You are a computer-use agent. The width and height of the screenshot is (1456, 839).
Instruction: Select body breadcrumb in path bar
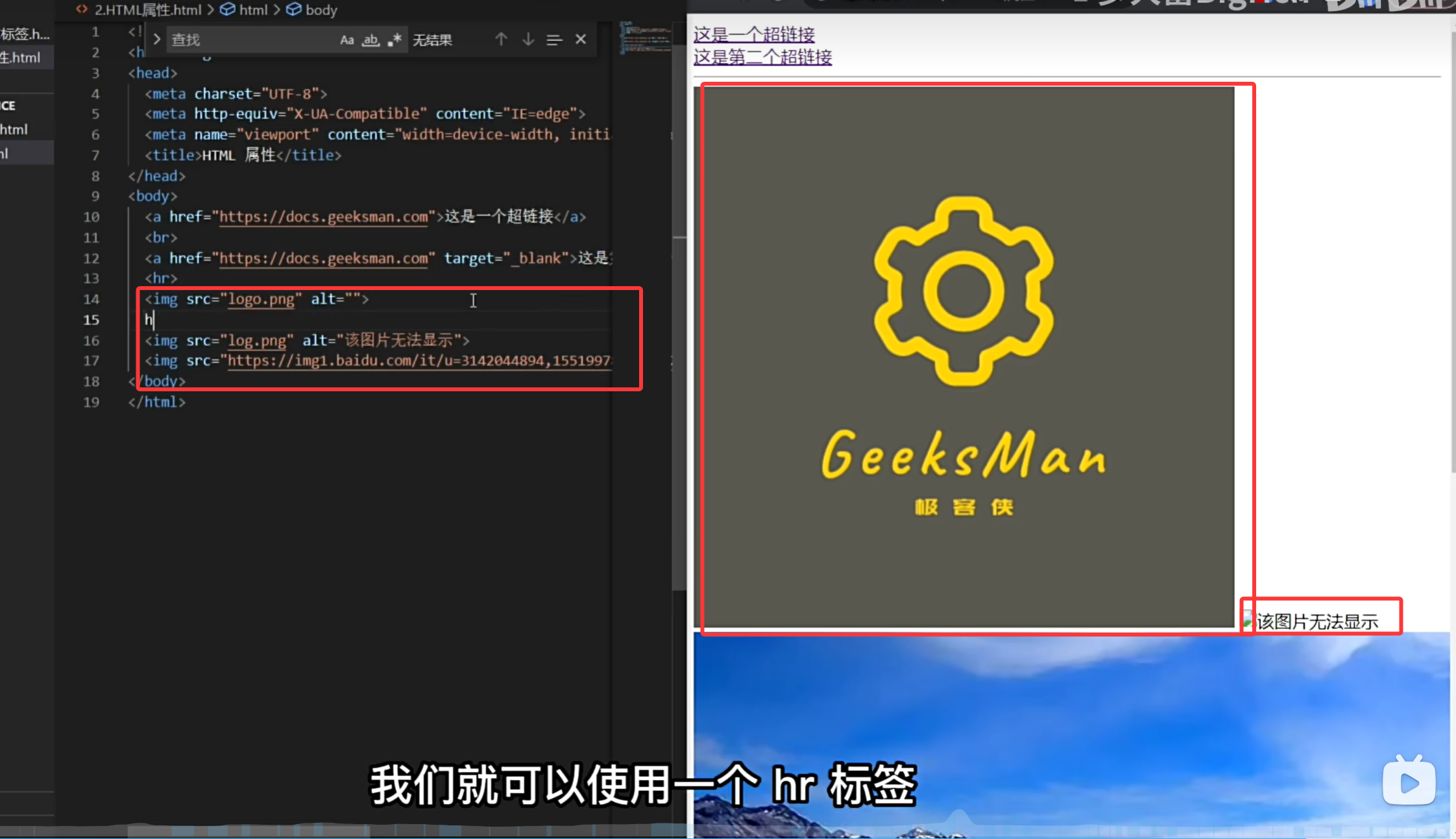(321, 10)
